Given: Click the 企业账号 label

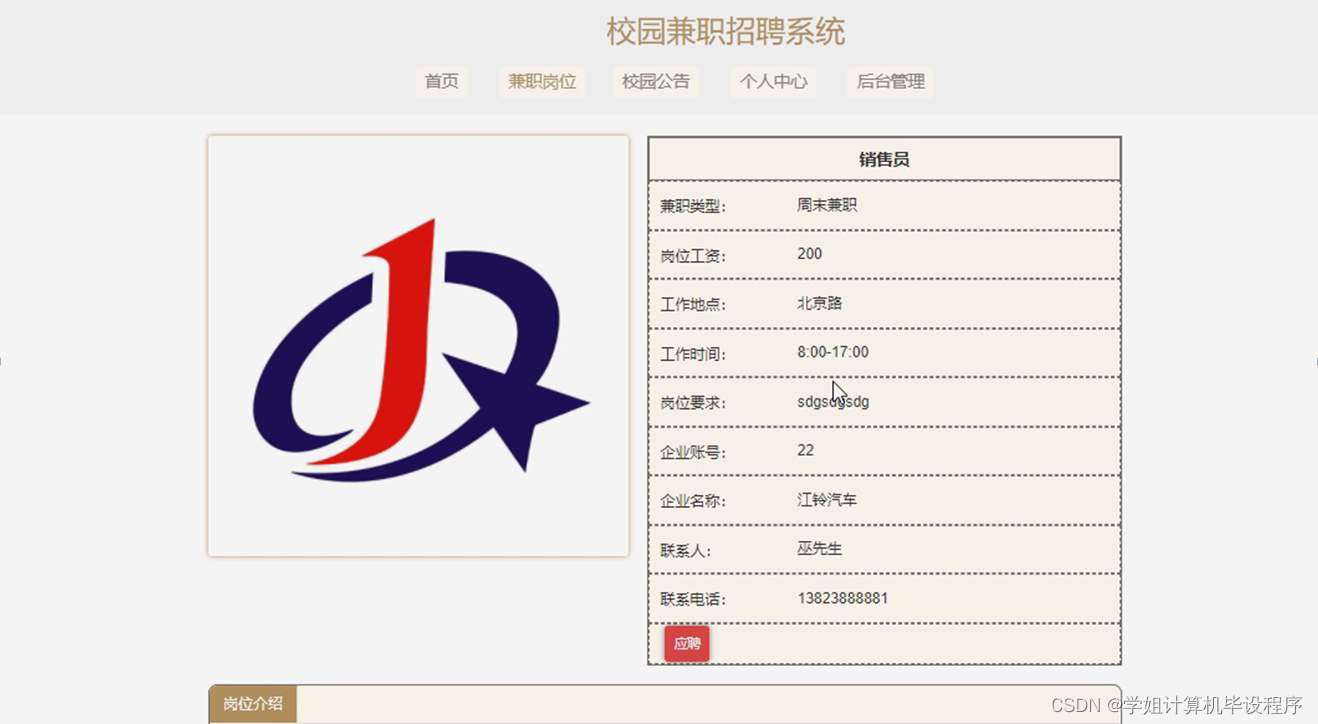Looking at the screenshot, I should coord(692,452).
